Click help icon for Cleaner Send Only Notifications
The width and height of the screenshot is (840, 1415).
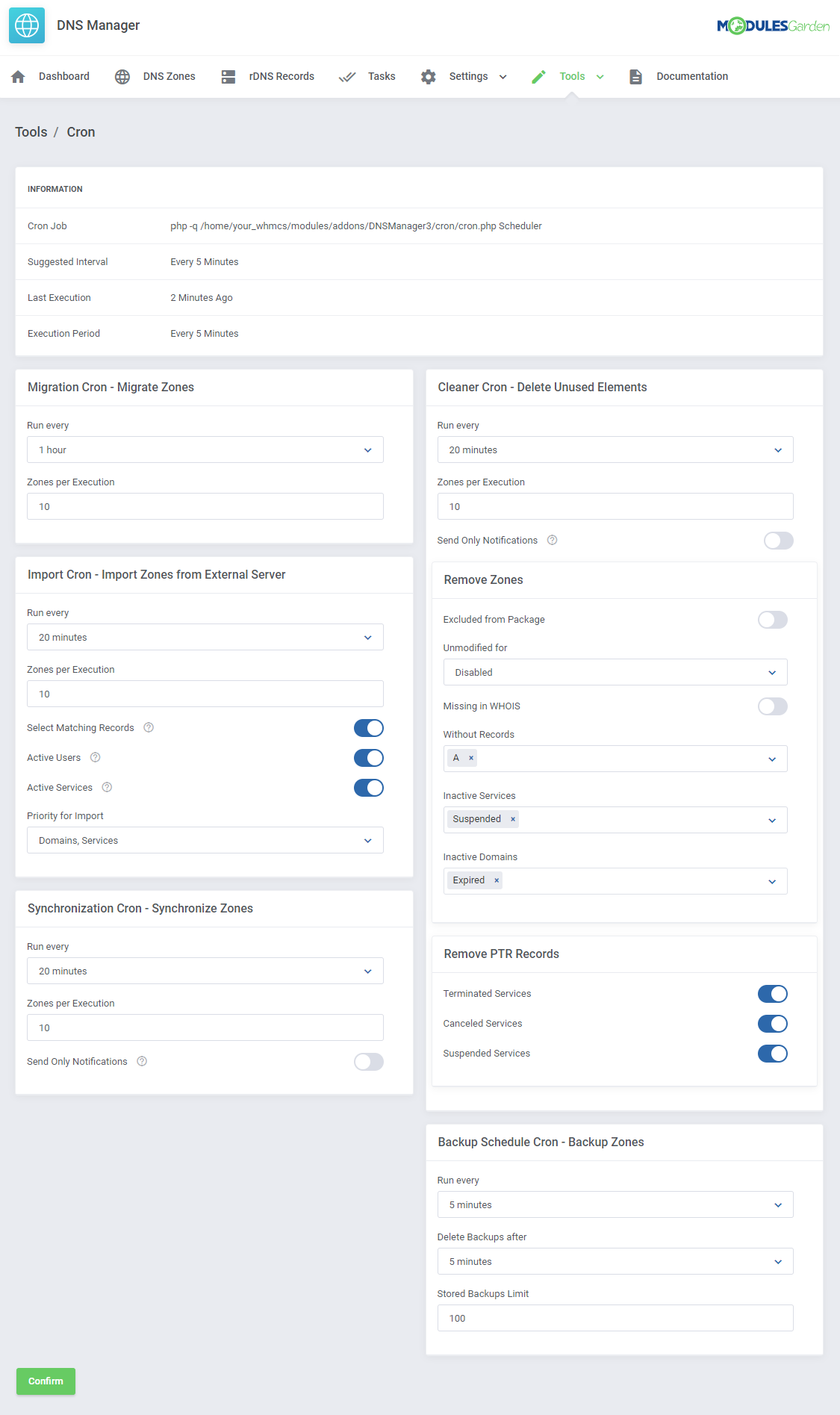point(552,540)
